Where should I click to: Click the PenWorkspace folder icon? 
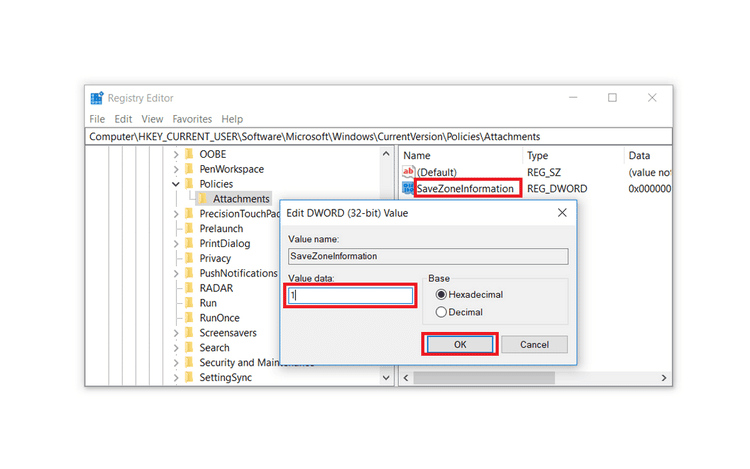pyautogui.click(x=190, y=169)
